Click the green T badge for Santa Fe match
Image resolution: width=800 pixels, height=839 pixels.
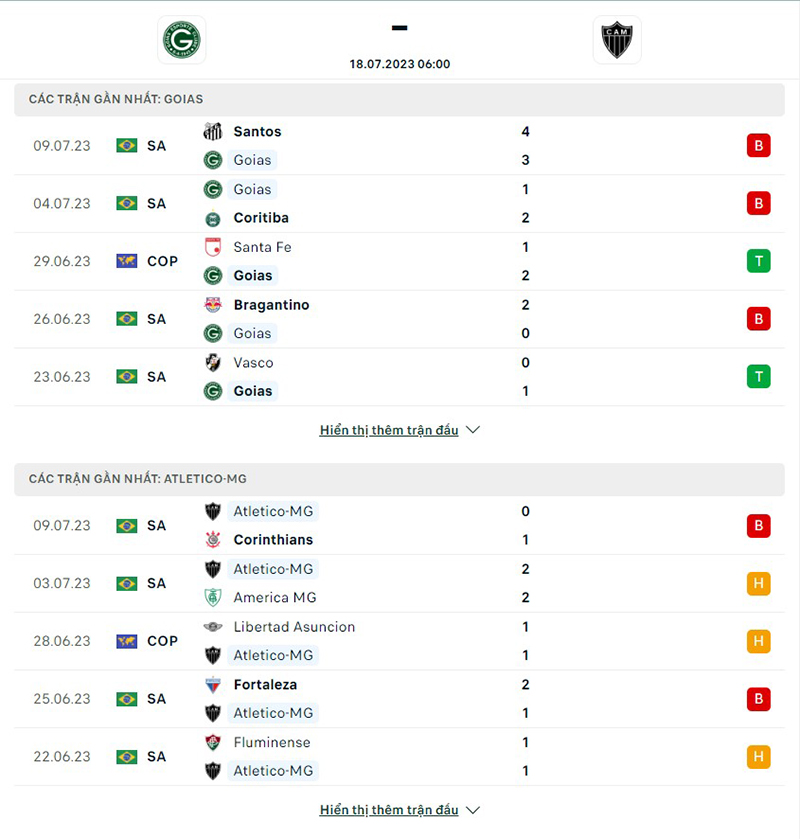(x=759, y=261)
